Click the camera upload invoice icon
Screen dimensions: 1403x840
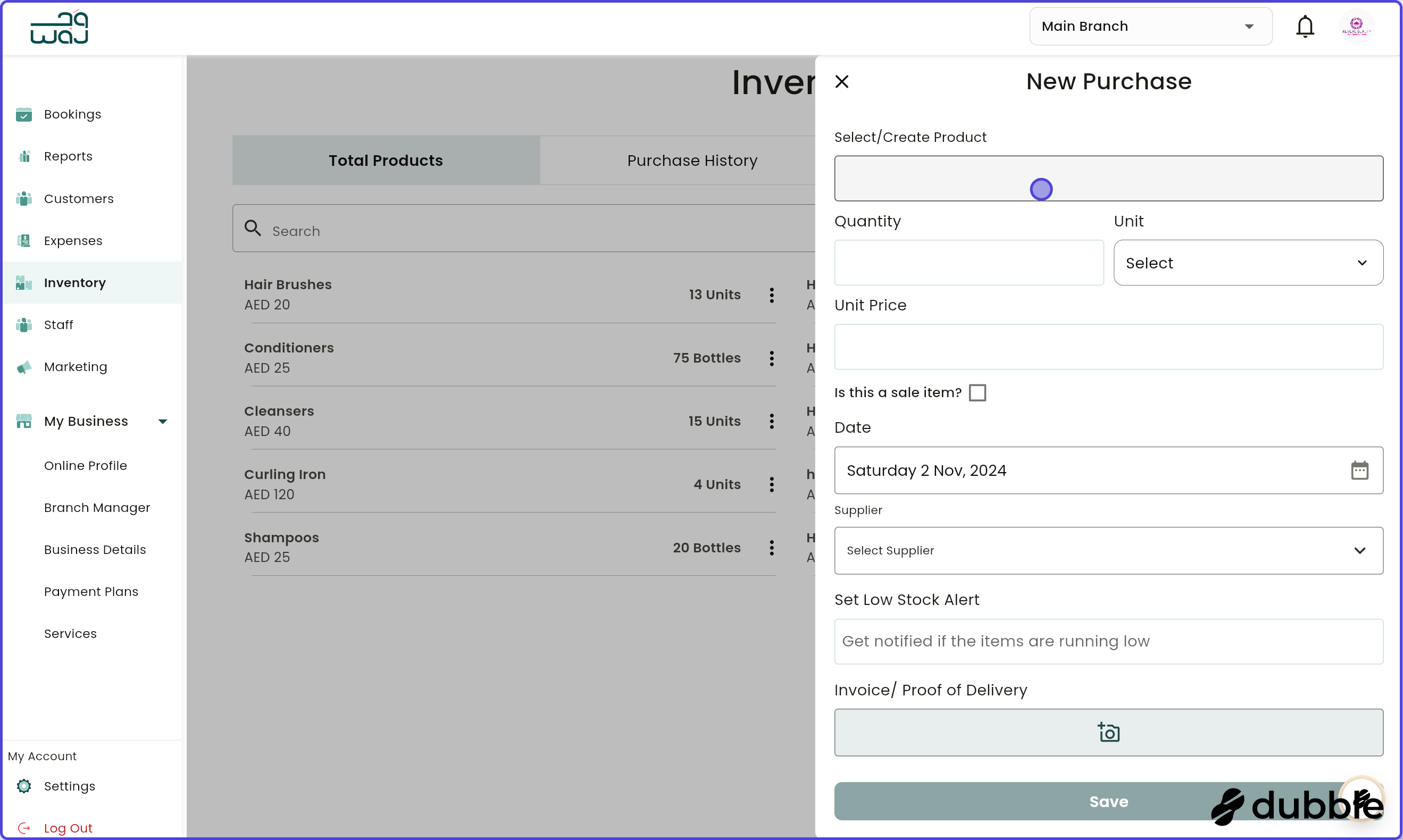tap(1108, 732)
